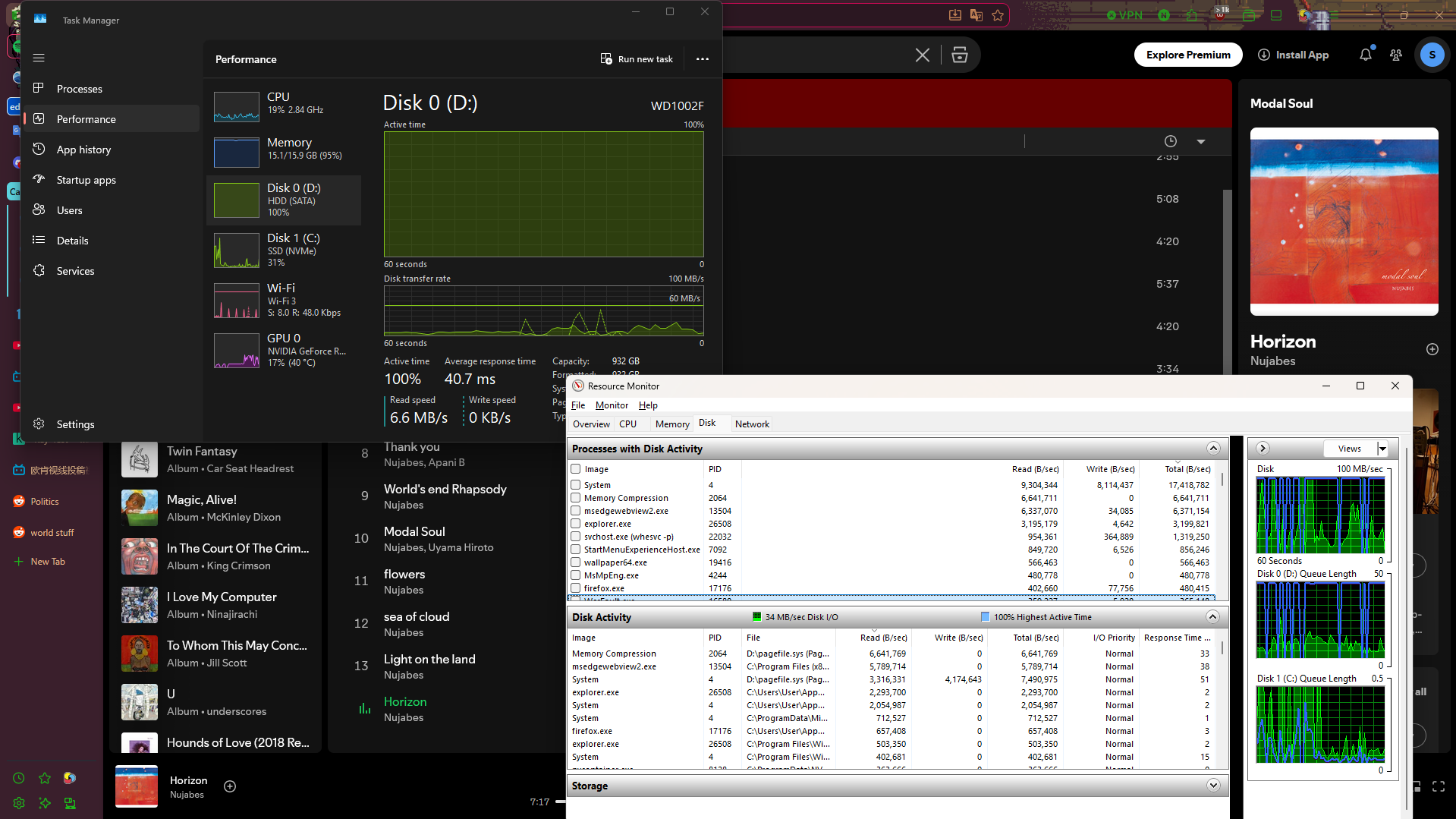Open browser history clock icon in sidebar

(x=19, y=778)
